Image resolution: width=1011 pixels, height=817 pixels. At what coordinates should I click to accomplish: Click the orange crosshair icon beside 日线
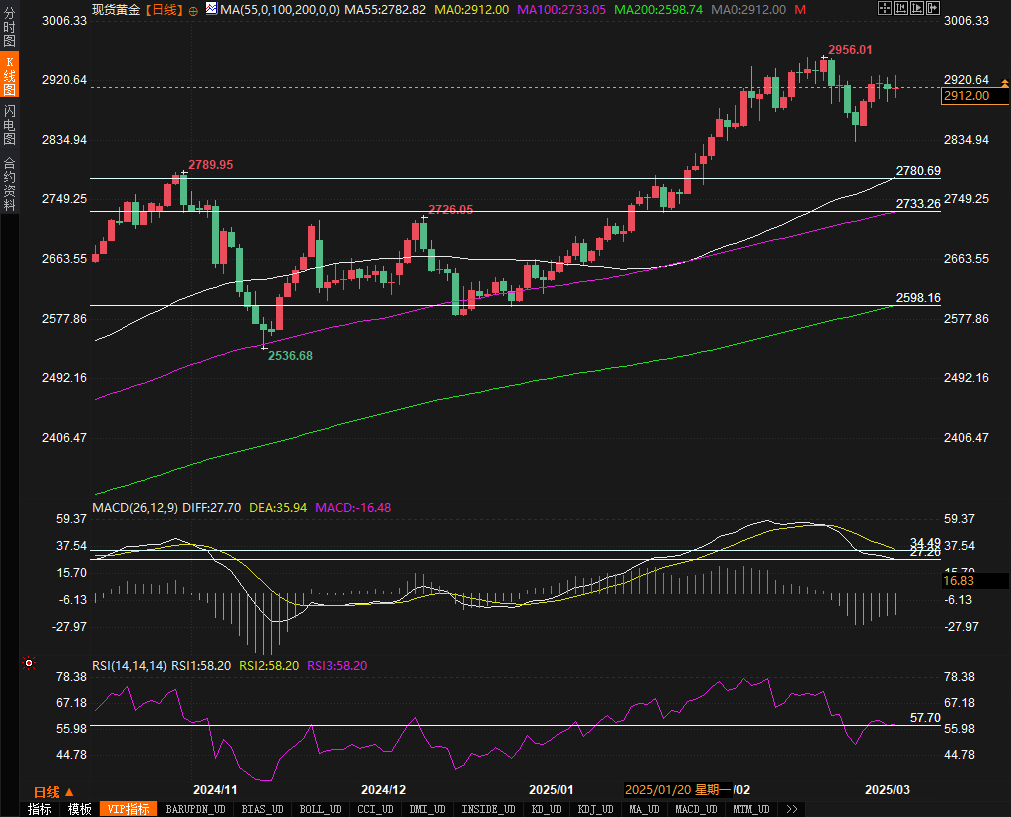coord(193,10)
